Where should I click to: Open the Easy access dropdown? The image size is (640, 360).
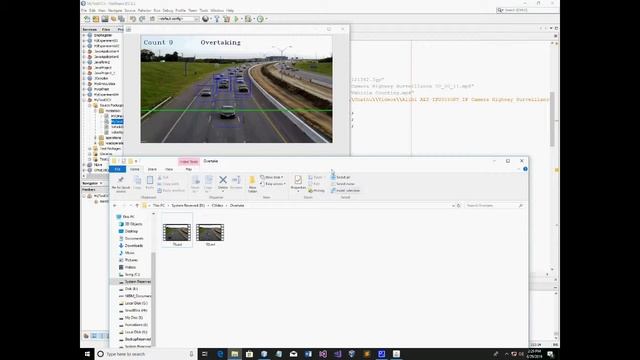[x=273, y=184]
